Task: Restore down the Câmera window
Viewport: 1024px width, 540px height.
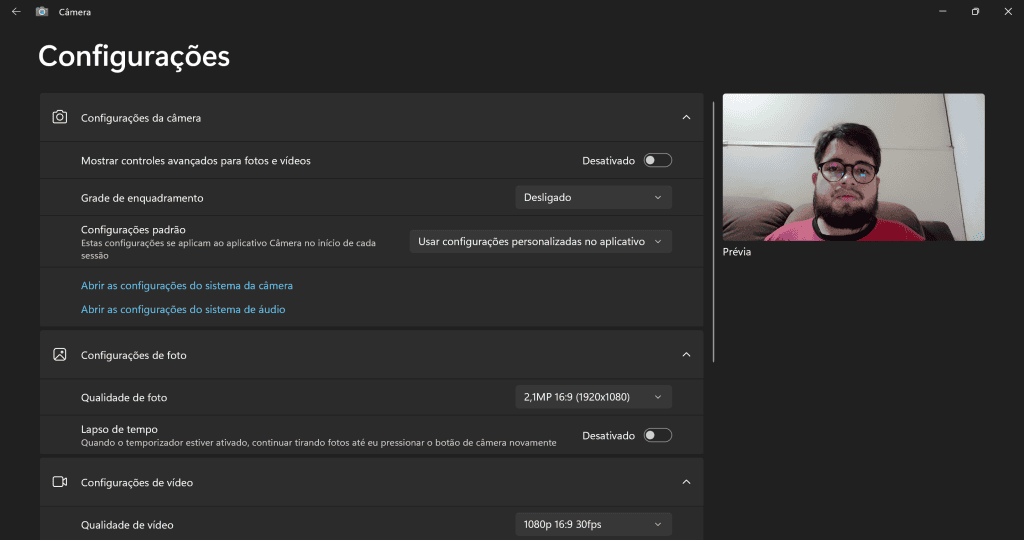Action: pos(975,11)
